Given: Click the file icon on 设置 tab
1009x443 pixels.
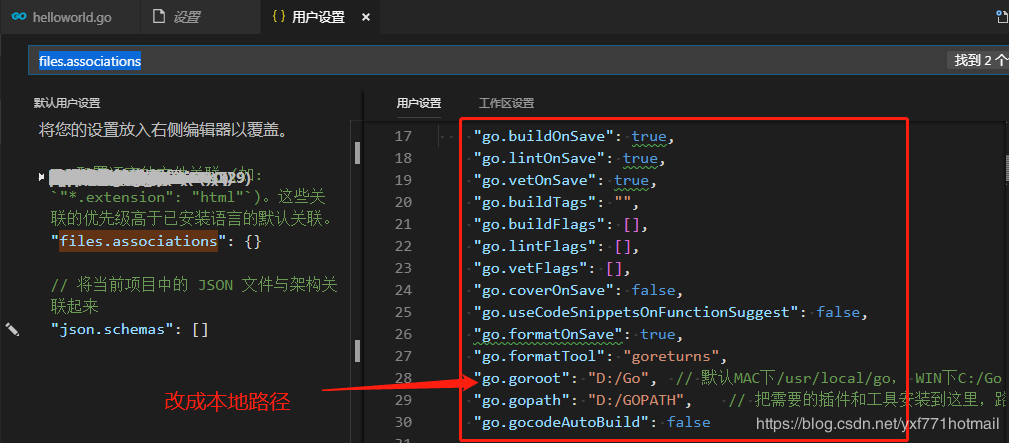Looking at the screenshot, I should [x=158, y=17].
